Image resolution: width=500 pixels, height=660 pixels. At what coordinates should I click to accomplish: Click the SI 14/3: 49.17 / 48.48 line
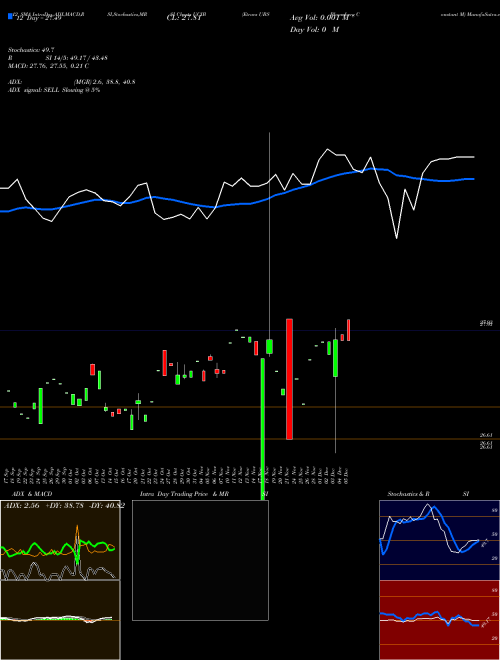77,58
